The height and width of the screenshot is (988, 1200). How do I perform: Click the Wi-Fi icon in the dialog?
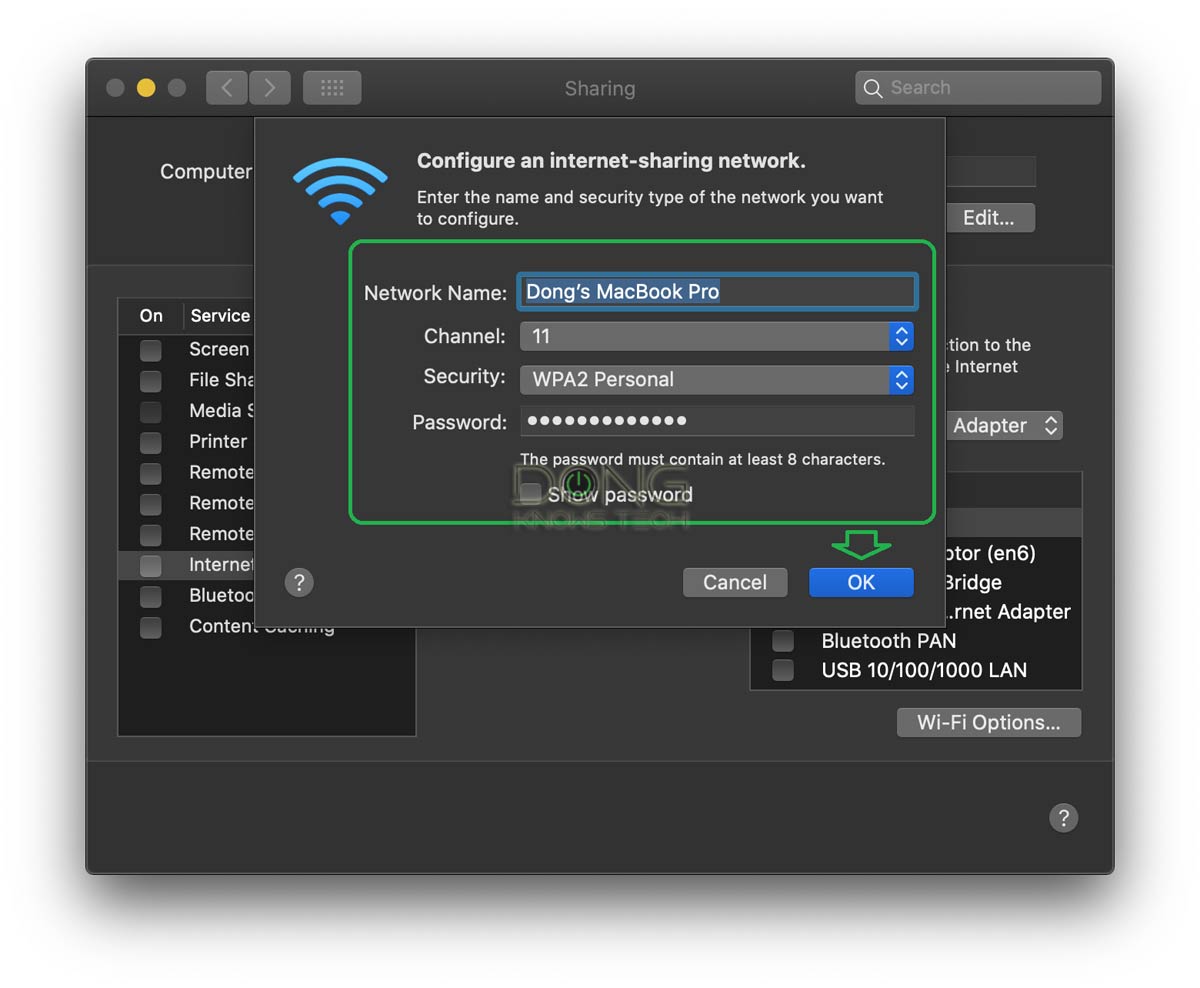tap(340, 191)
